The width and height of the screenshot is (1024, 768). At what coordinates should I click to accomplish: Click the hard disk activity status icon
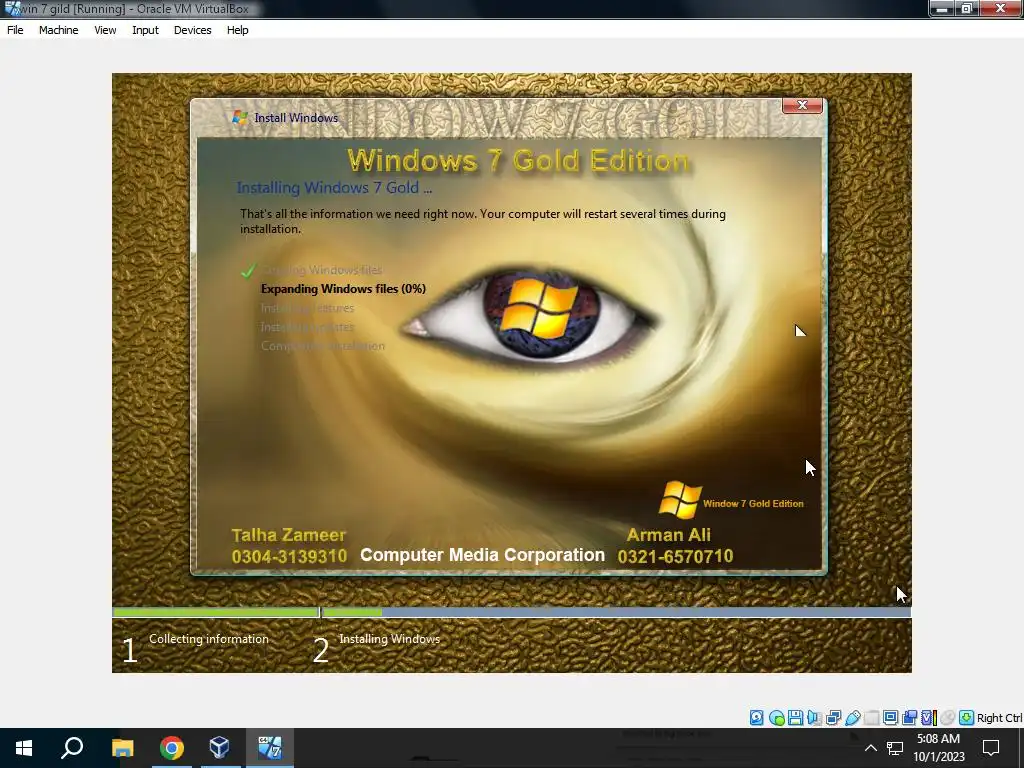pyautogui.click(x=756, y=718)
